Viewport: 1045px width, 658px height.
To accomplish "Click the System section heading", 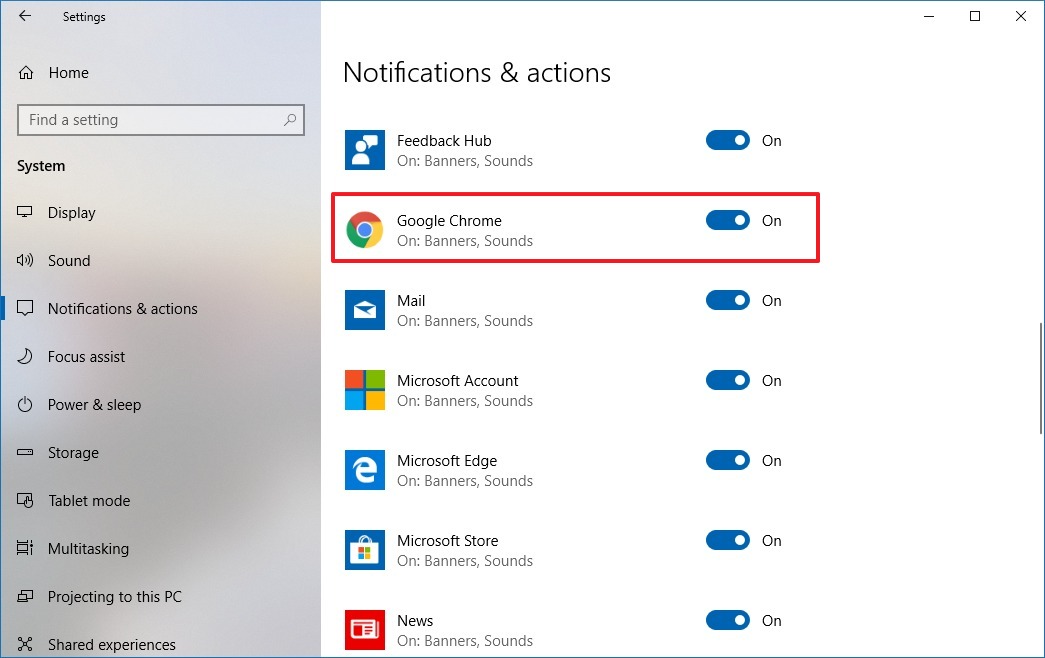I will 41,166.
